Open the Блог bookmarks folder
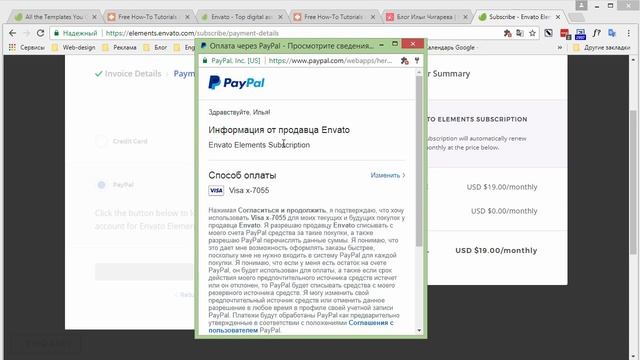The image size is (640, 360). (156, 47)
